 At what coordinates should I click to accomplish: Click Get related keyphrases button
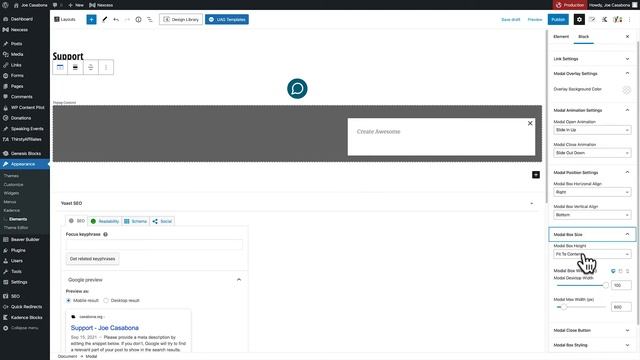[x=93, y=259]
